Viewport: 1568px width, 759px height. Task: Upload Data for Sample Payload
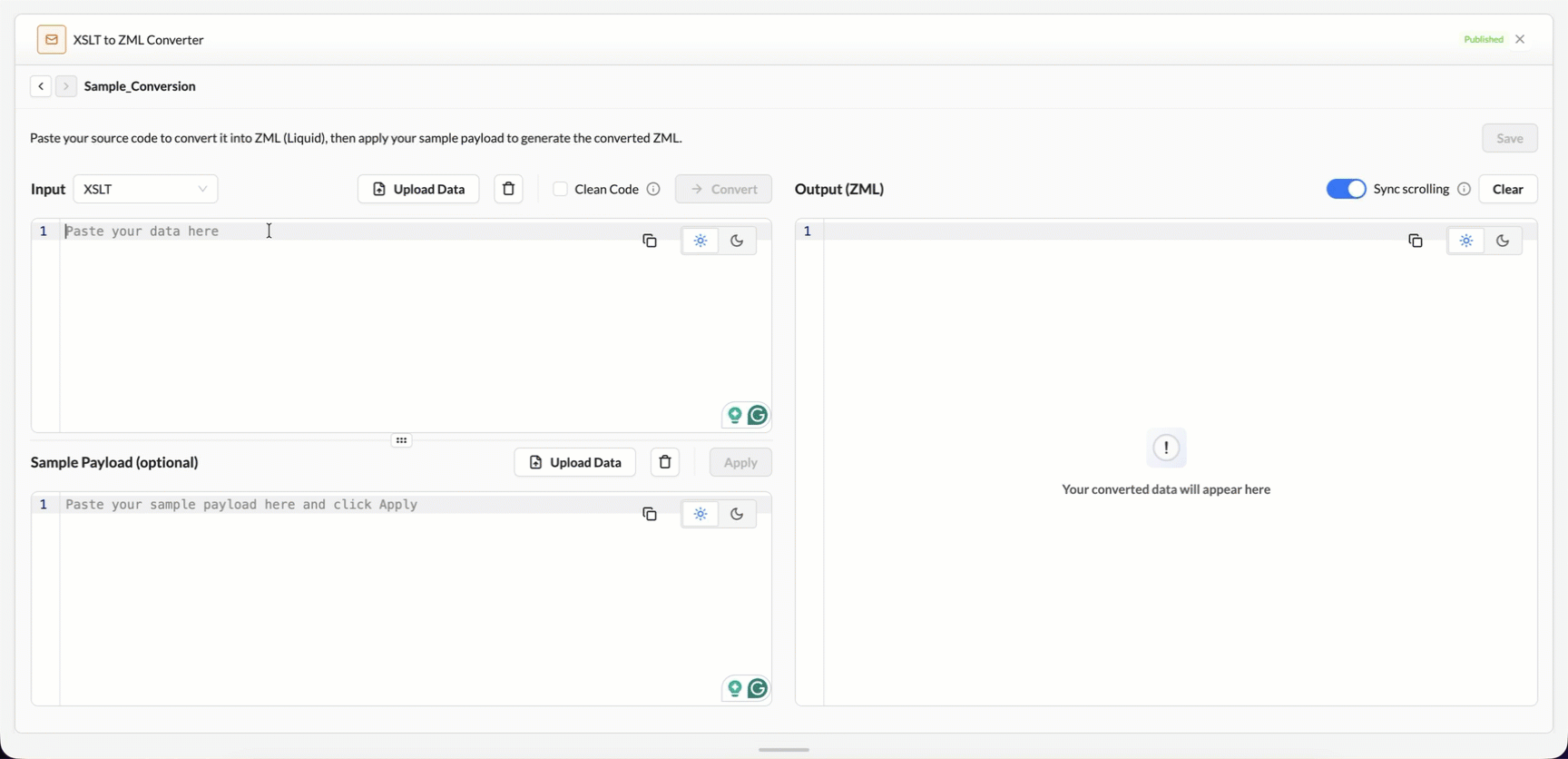(x=574, y=462)
